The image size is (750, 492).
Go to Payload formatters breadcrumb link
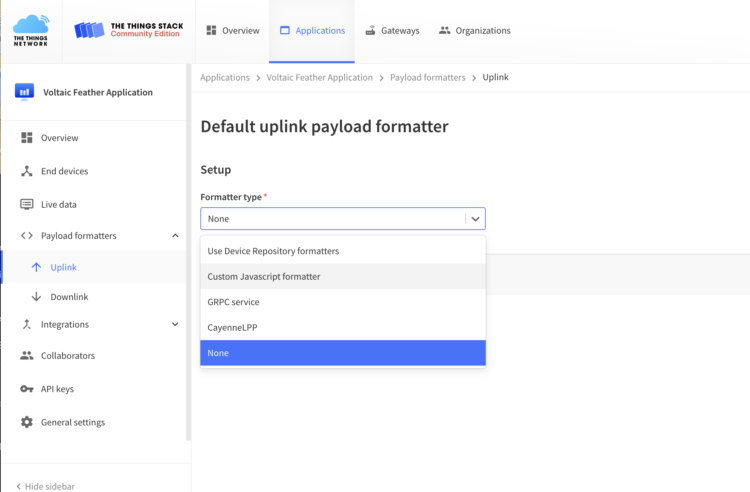click(x=428, y=77)
